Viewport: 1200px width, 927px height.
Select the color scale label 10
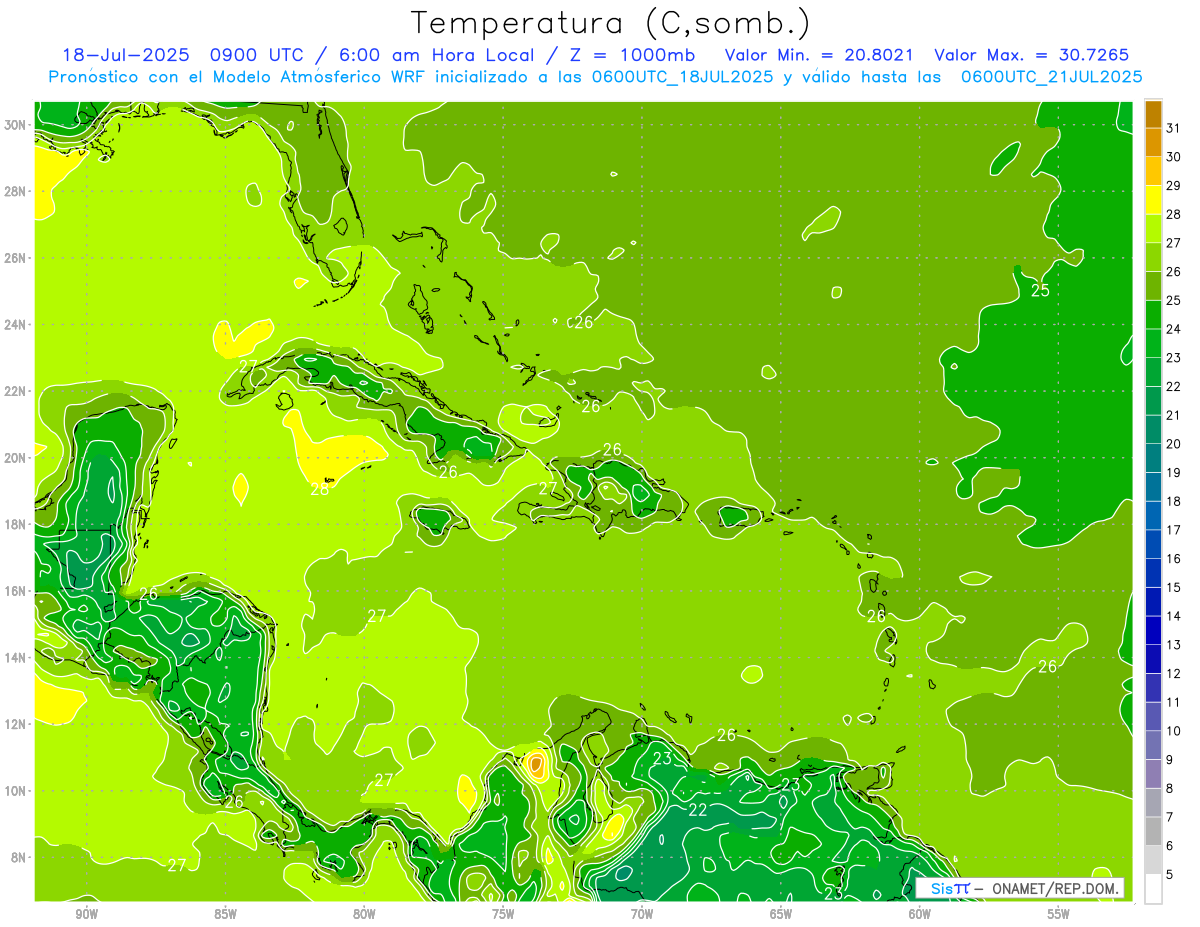1173,731
